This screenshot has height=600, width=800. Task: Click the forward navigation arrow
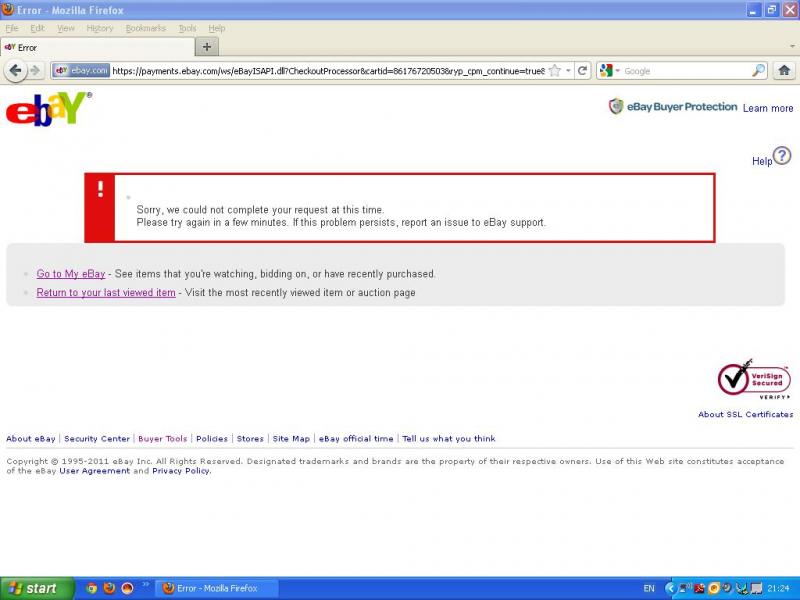35,70
